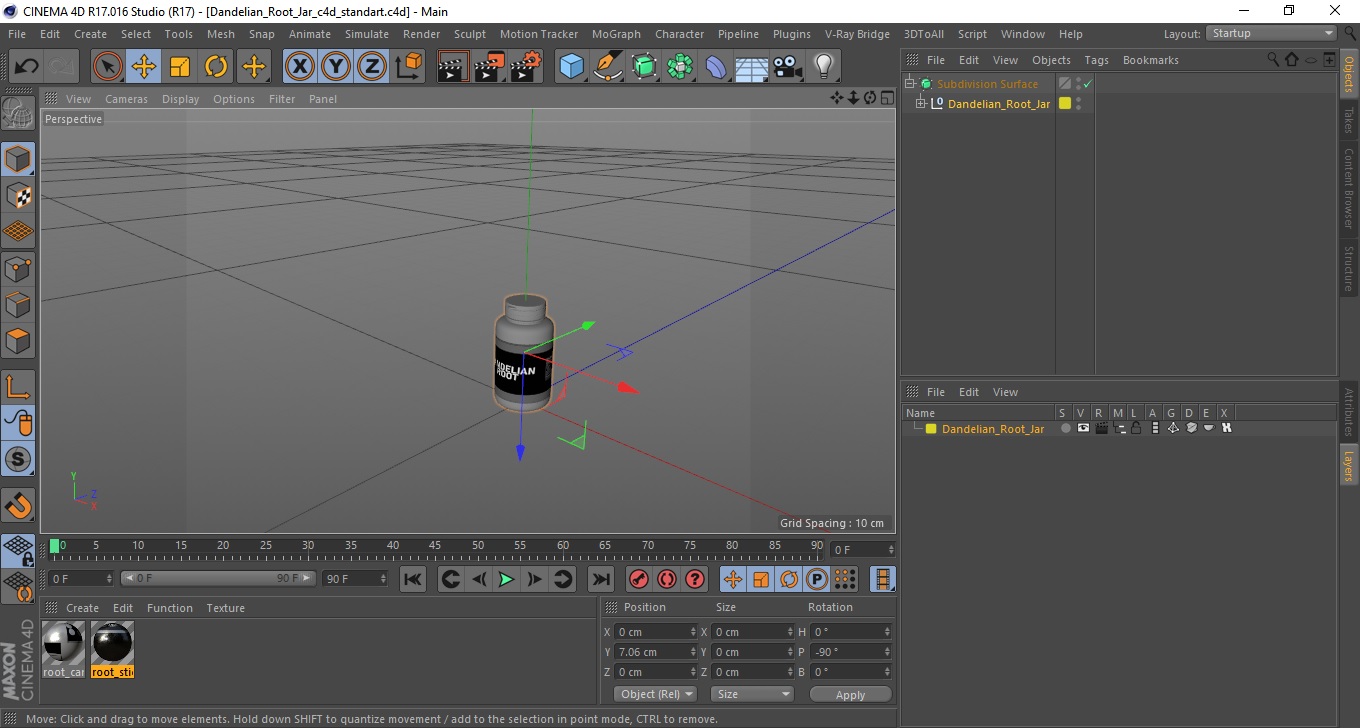Switch to the Attributes side tab
The height and width of the screenshot is (728, 1360).
tap(1348, 411)
